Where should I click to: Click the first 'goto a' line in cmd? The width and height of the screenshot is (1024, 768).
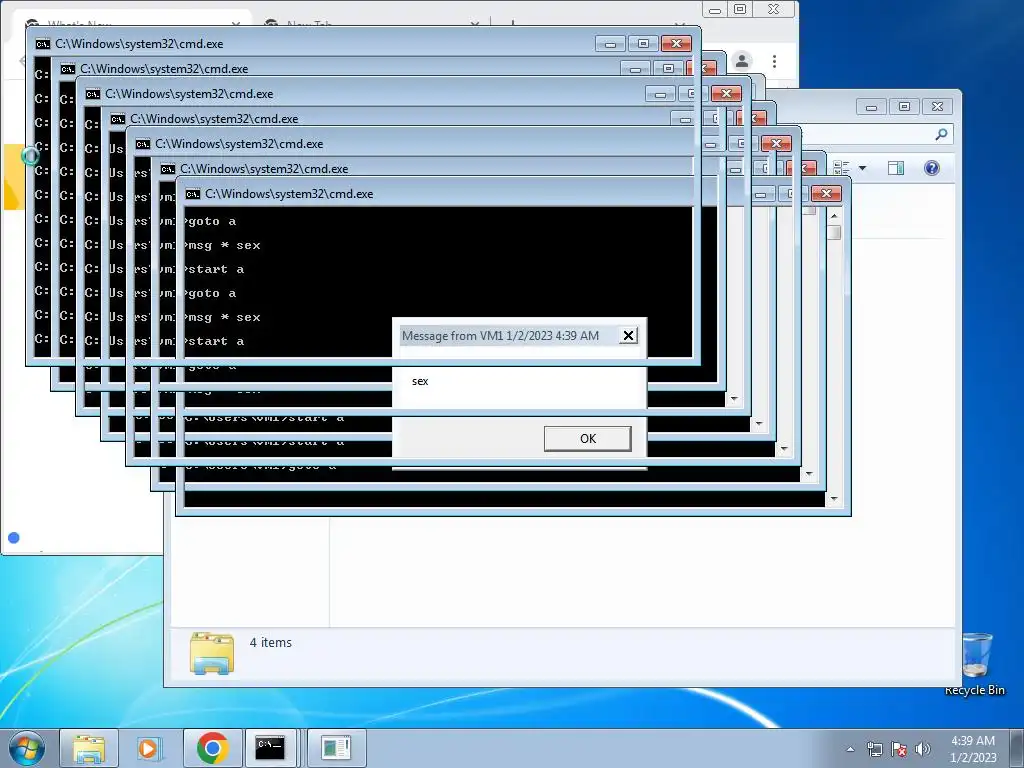[210, 221]
